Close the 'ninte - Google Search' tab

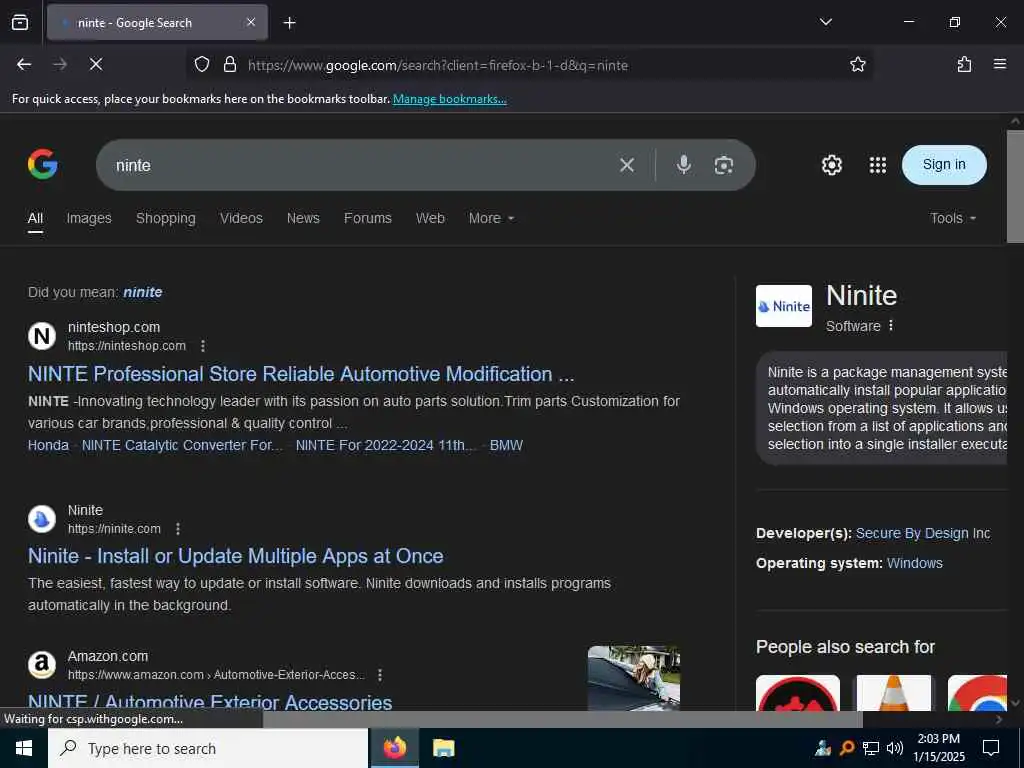[251, 22]
